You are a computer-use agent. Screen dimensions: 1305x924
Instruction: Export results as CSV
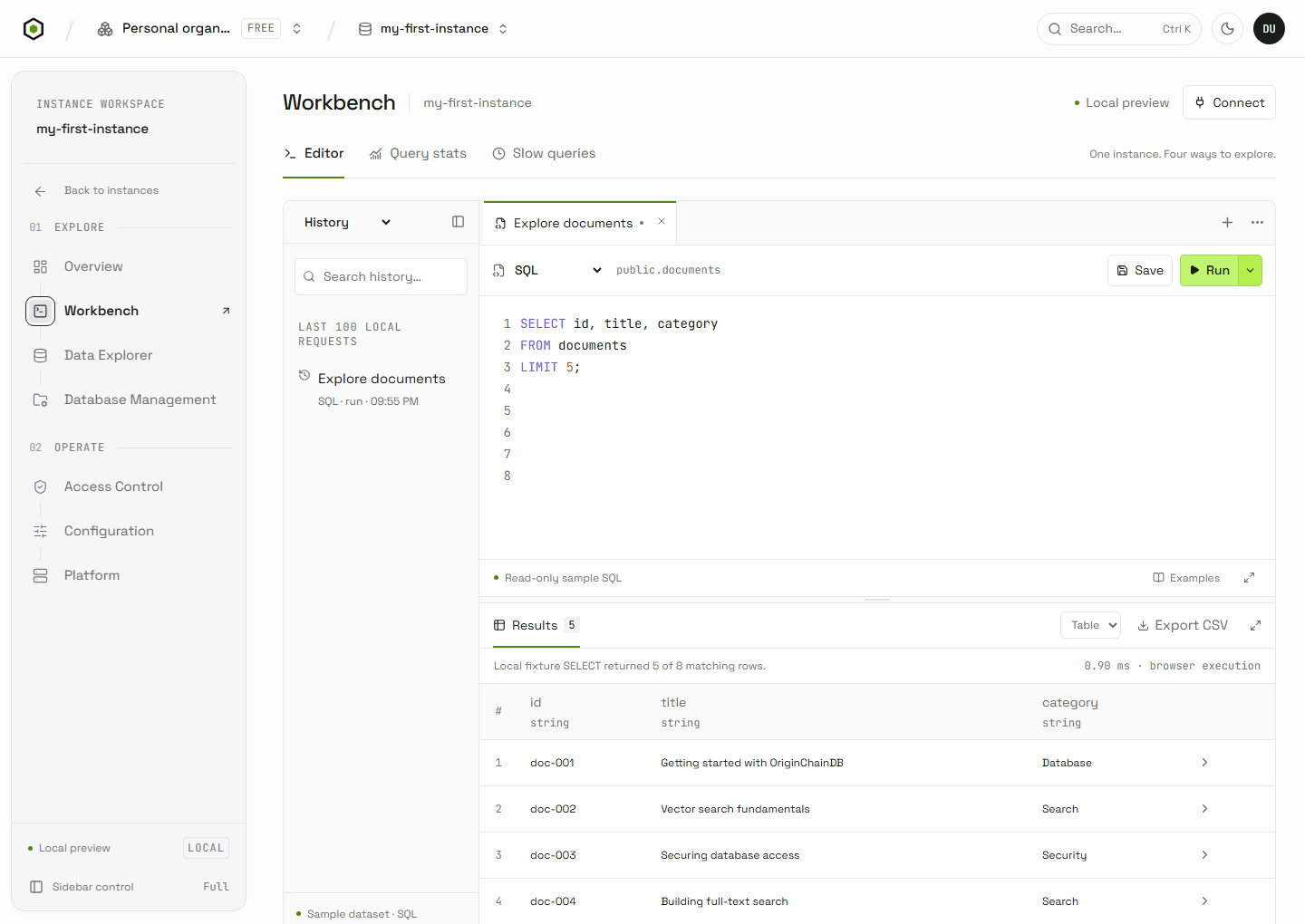[1183, 625]
